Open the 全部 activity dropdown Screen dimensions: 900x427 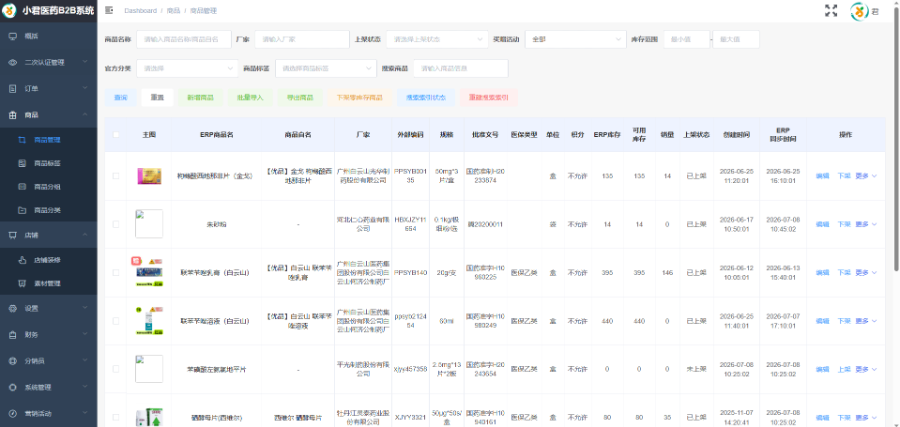tap(576, 39)
